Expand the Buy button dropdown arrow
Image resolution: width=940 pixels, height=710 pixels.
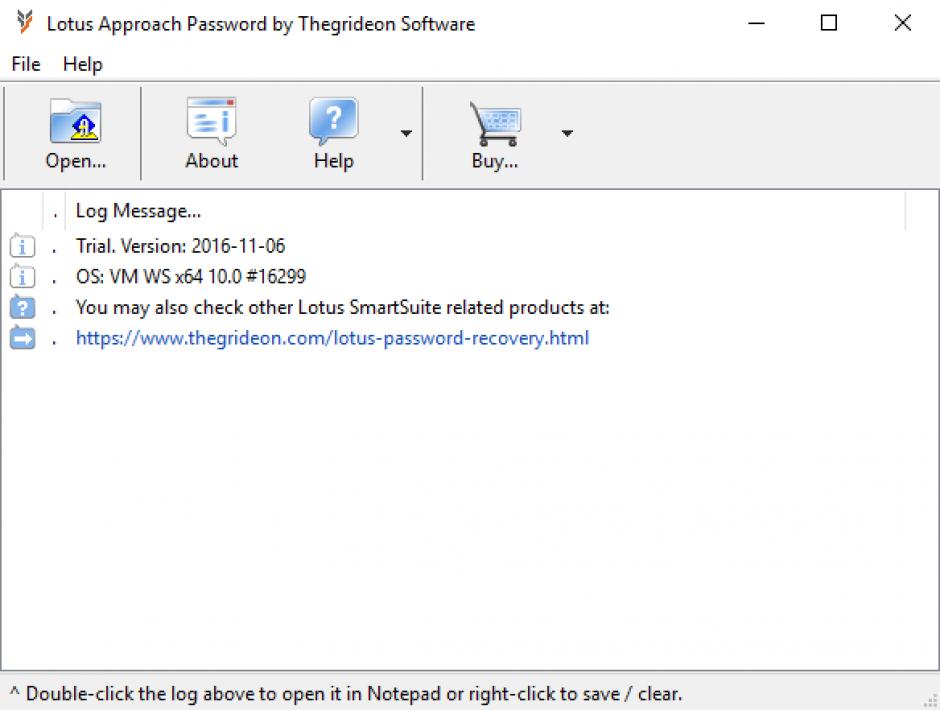pyautogui.click(x=567, y=133)
